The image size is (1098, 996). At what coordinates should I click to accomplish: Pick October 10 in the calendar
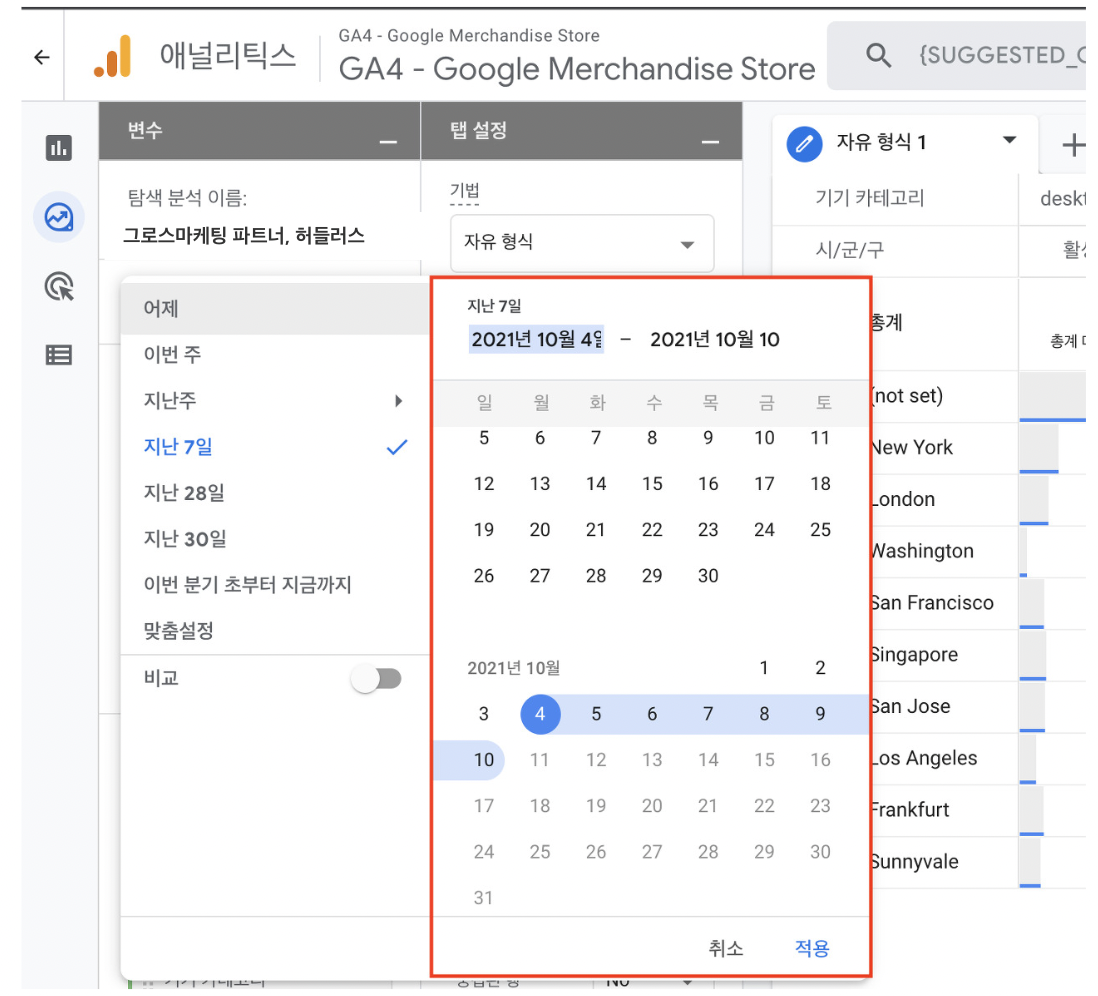[484, 760]
